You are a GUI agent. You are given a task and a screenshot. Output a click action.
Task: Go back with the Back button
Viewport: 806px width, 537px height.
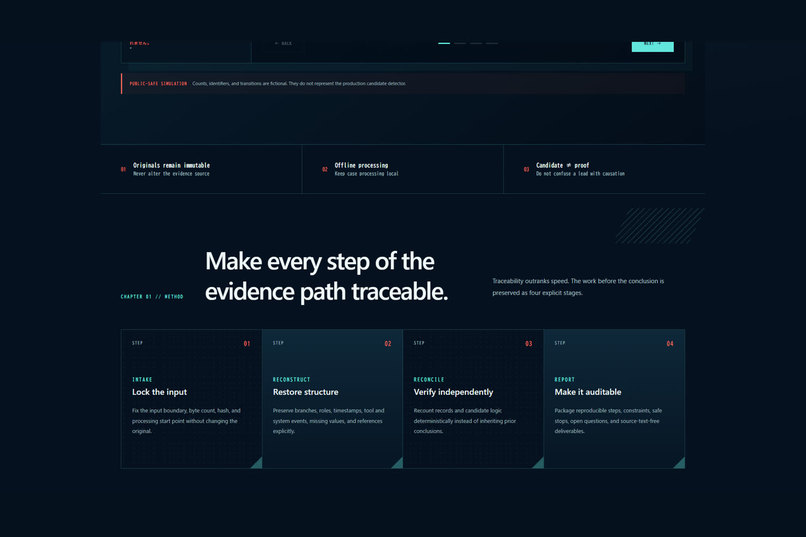(x=283, y=44)
